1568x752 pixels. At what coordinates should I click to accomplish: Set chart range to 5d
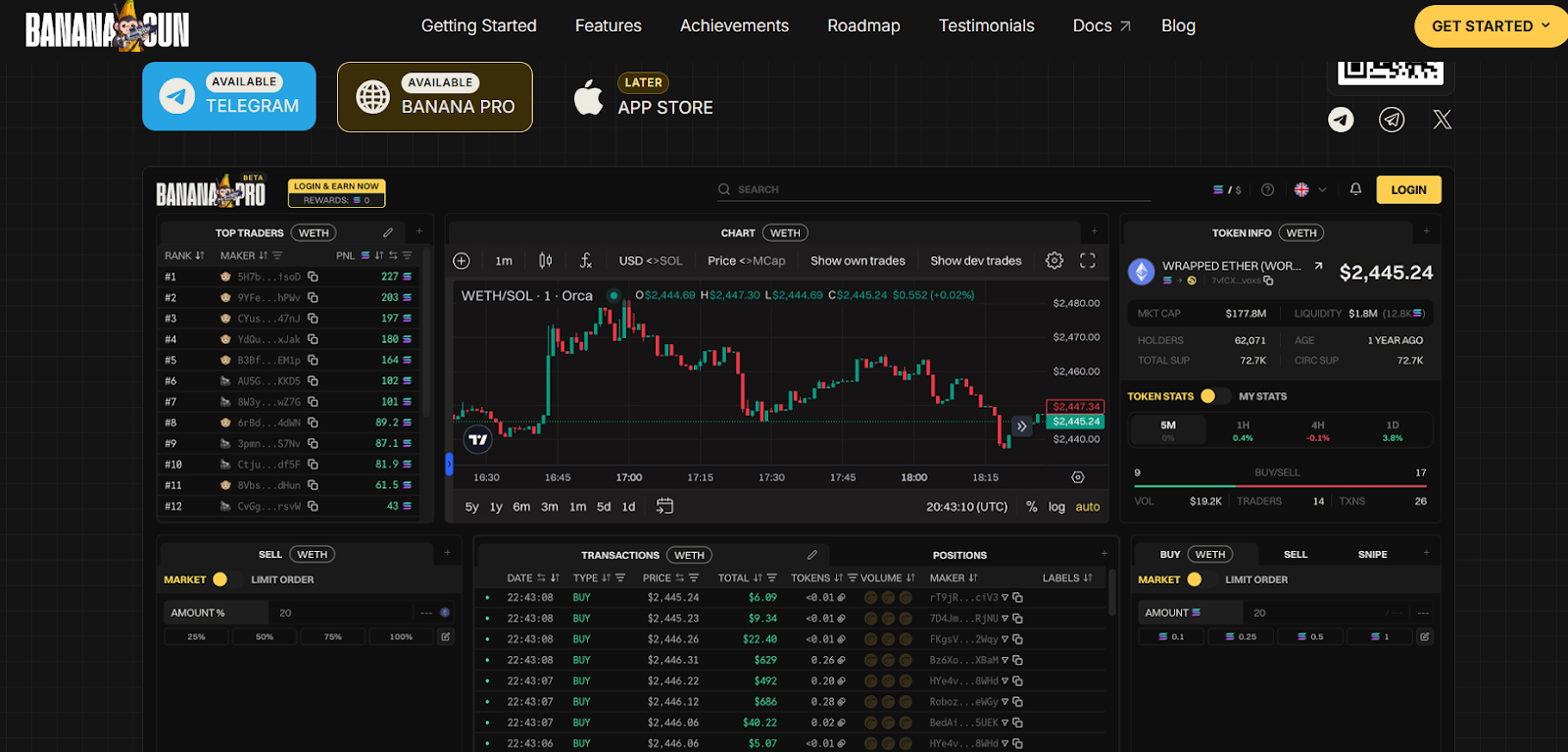pos(604,507)
